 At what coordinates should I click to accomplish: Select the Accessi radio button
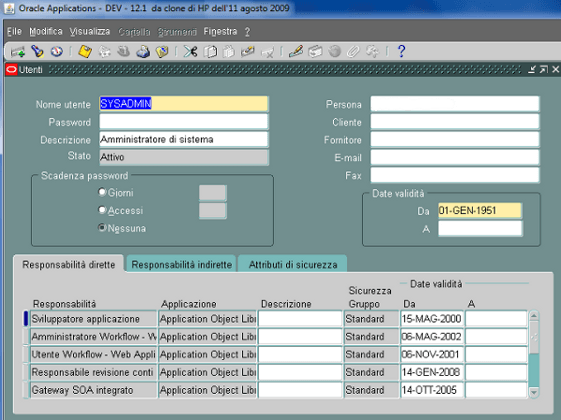pyautogui.click(x=102, y=210)
